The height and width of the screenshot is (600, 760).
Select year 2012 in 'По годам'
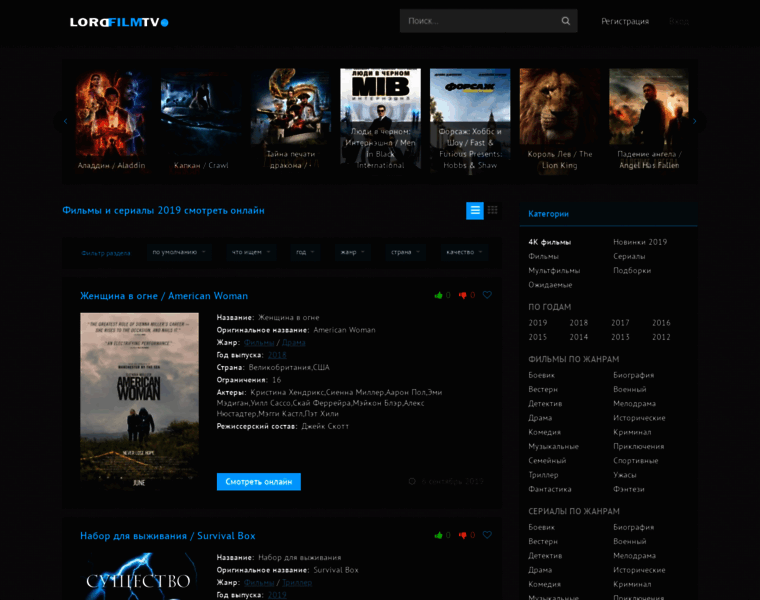tap(661, 337)
